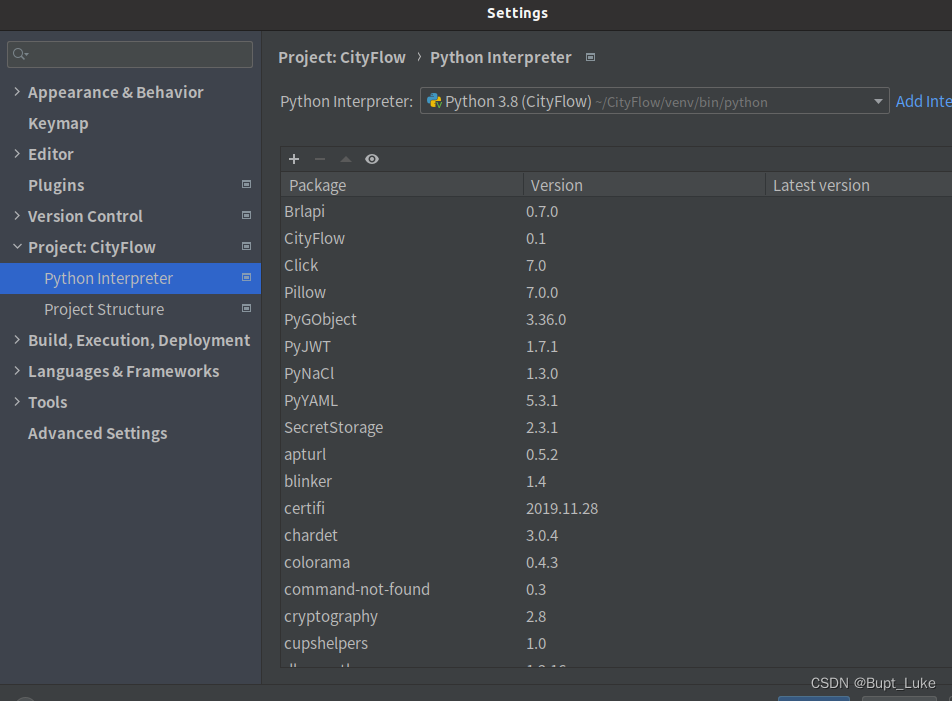Open Project Structure settings
Screen dimensions: 952x701
(104, 310)
